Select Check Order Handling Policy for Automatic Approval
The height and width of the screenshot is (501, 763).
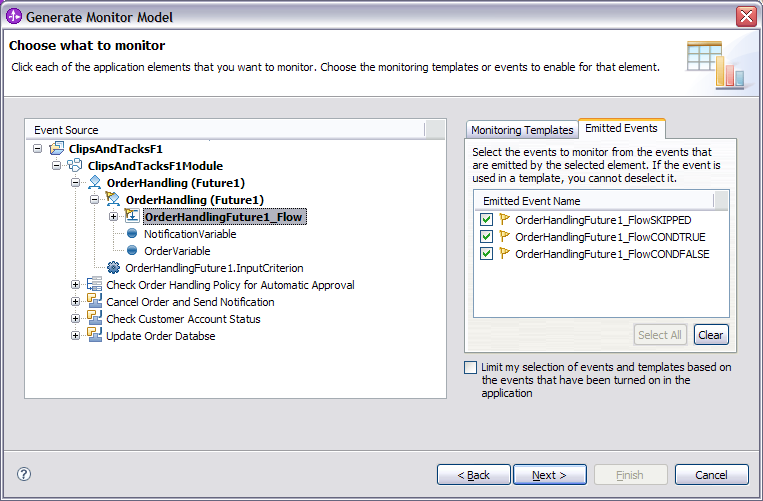pos(230,285)
